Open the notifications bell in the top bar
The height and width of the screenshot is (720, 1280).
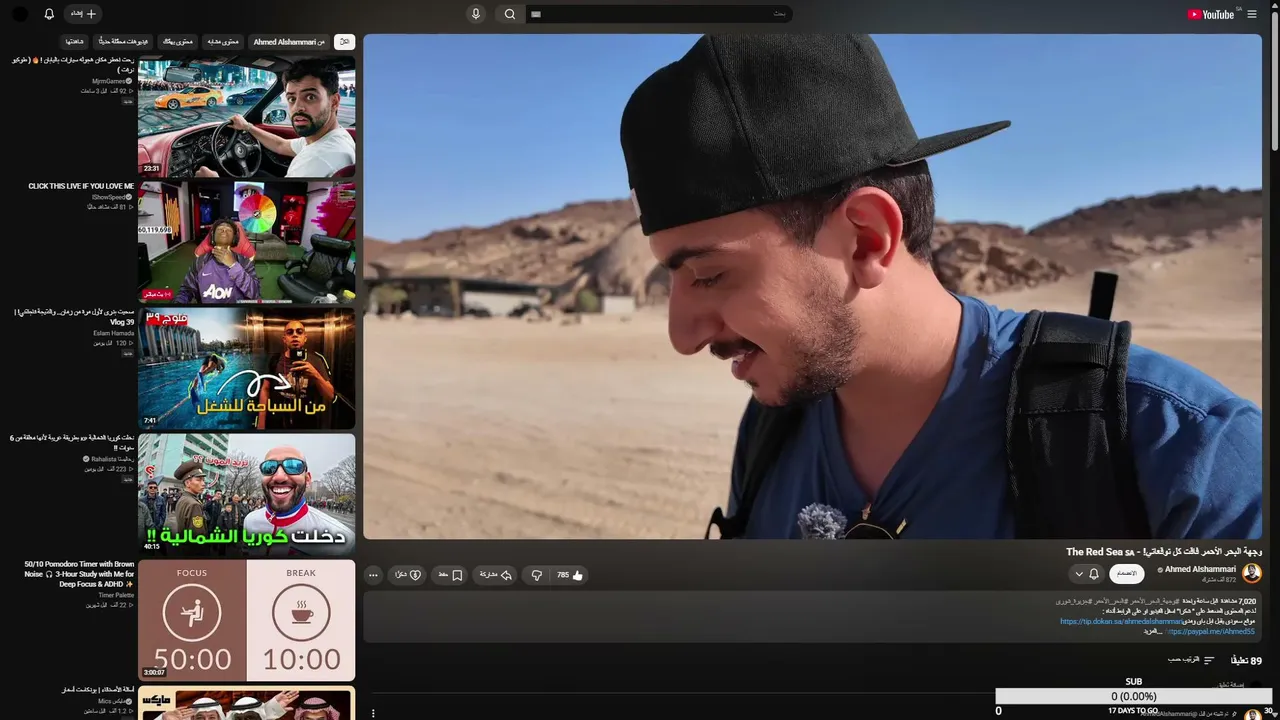[49, 14]
